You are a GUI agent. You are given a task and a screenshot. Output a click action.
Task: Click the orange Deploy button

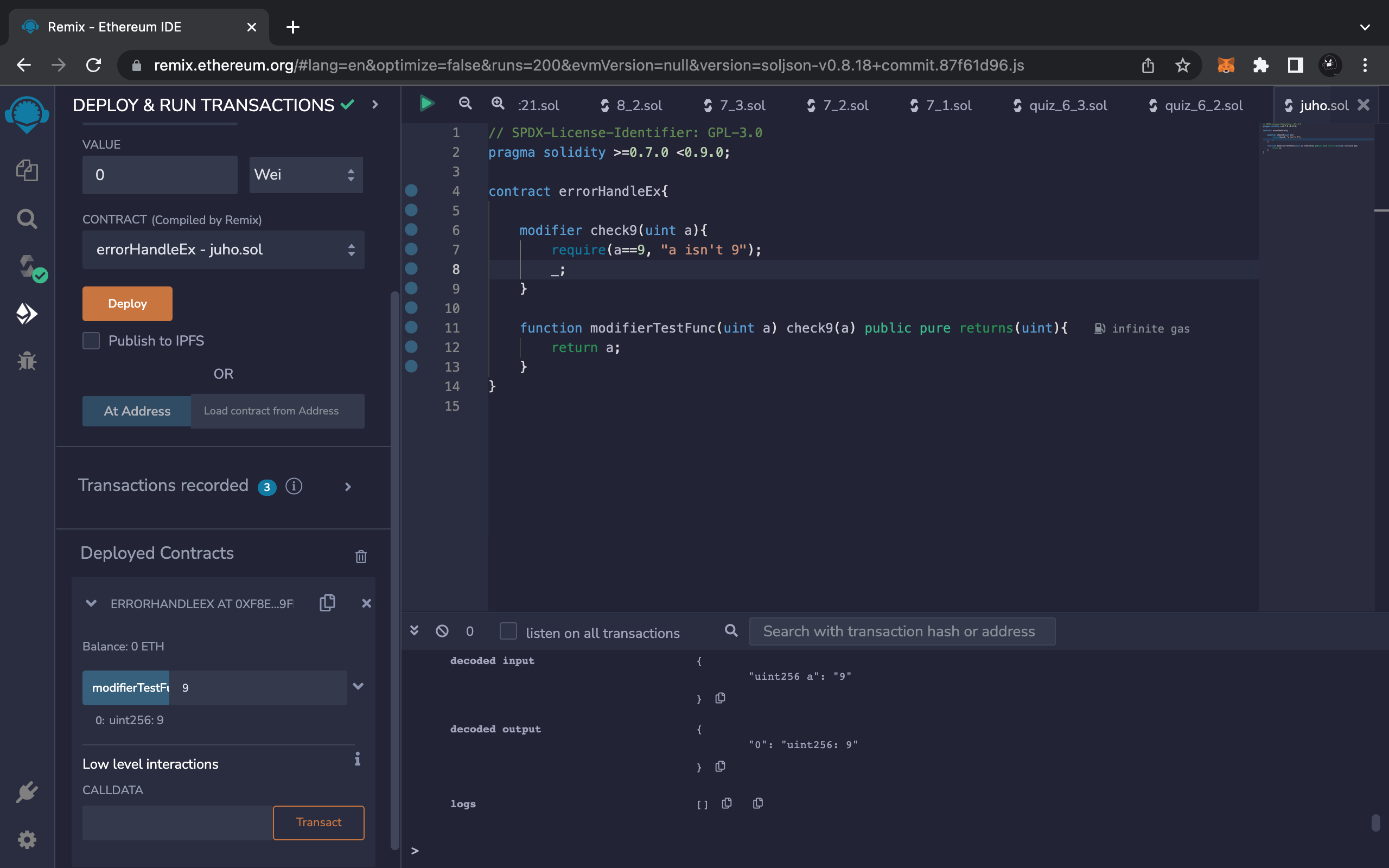pyautogui.click(x=128, y=304)
